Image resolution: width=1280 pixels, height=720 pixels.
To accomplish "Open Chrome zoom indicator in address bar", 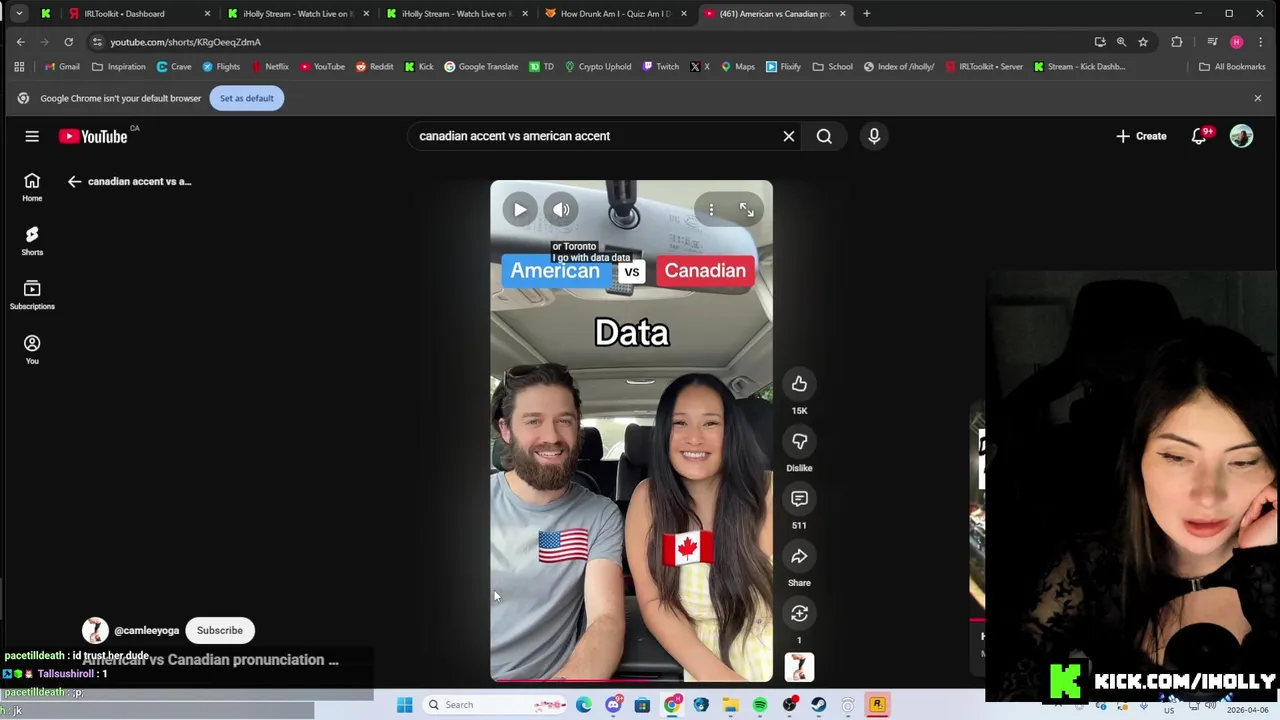I will pos(1121,42).
